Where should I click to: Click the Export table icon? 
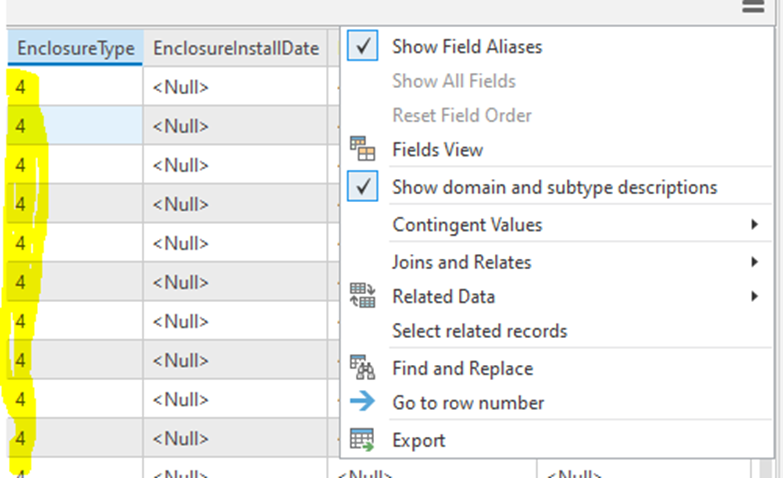click(362, 440)
